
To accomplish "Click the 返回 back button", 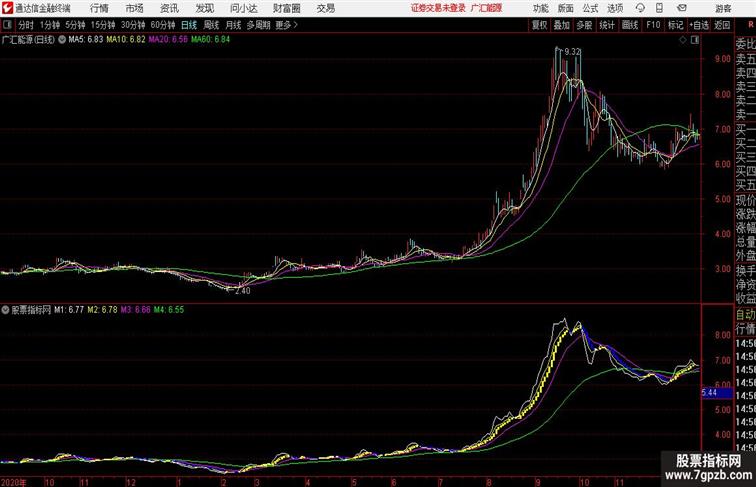I will 722,25.
